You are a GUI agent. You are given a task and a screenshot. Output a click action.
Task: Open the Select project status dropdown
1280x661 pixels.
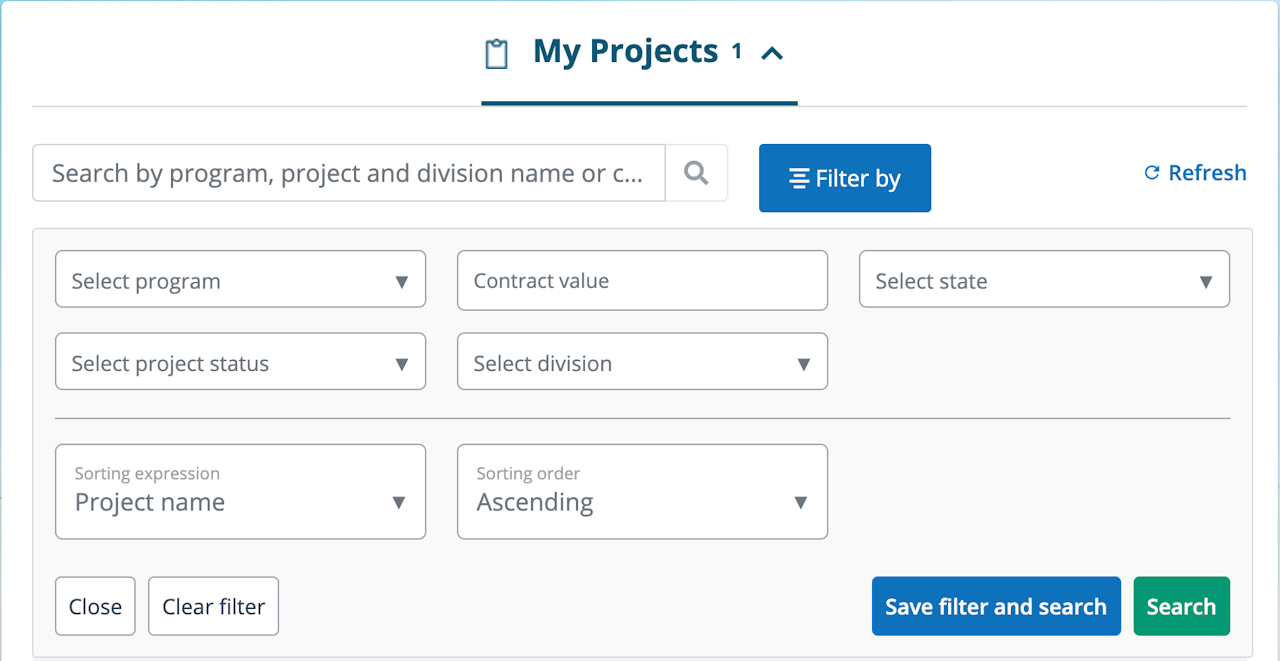pyautogui.click(x=240, y=361)
